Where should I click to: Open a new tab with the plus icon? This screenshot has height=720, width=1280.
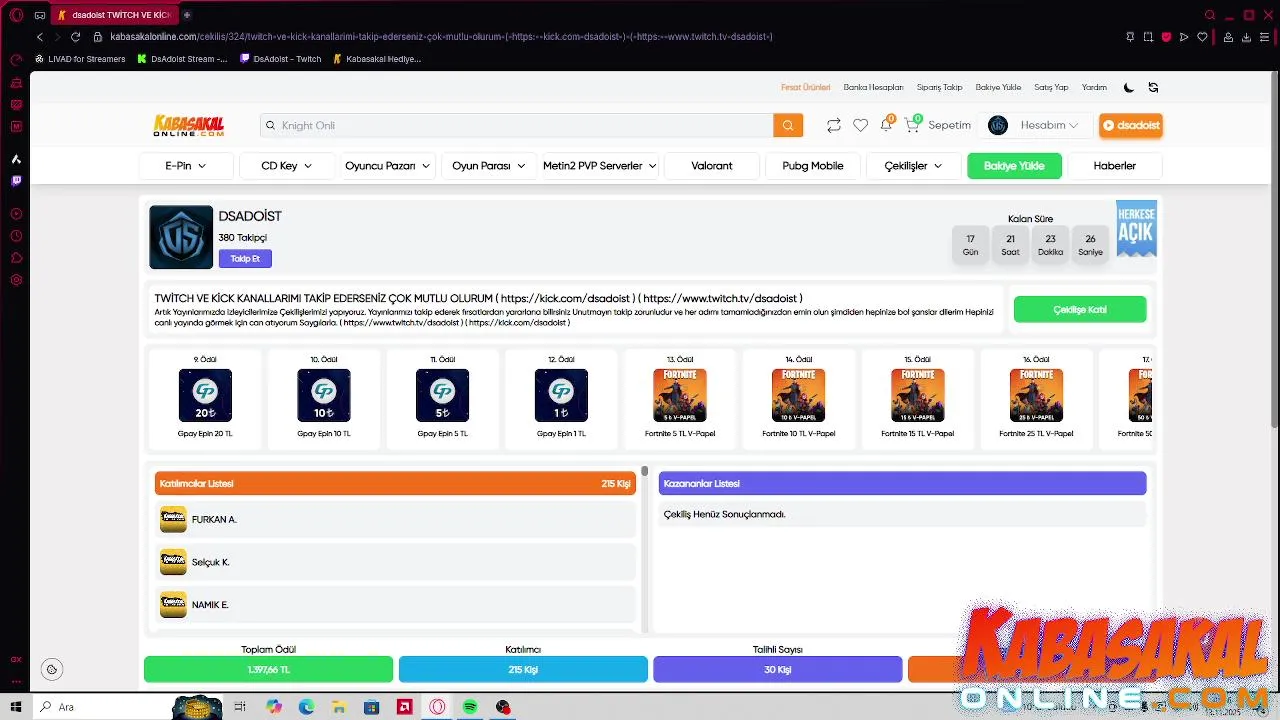pos(187,15)
